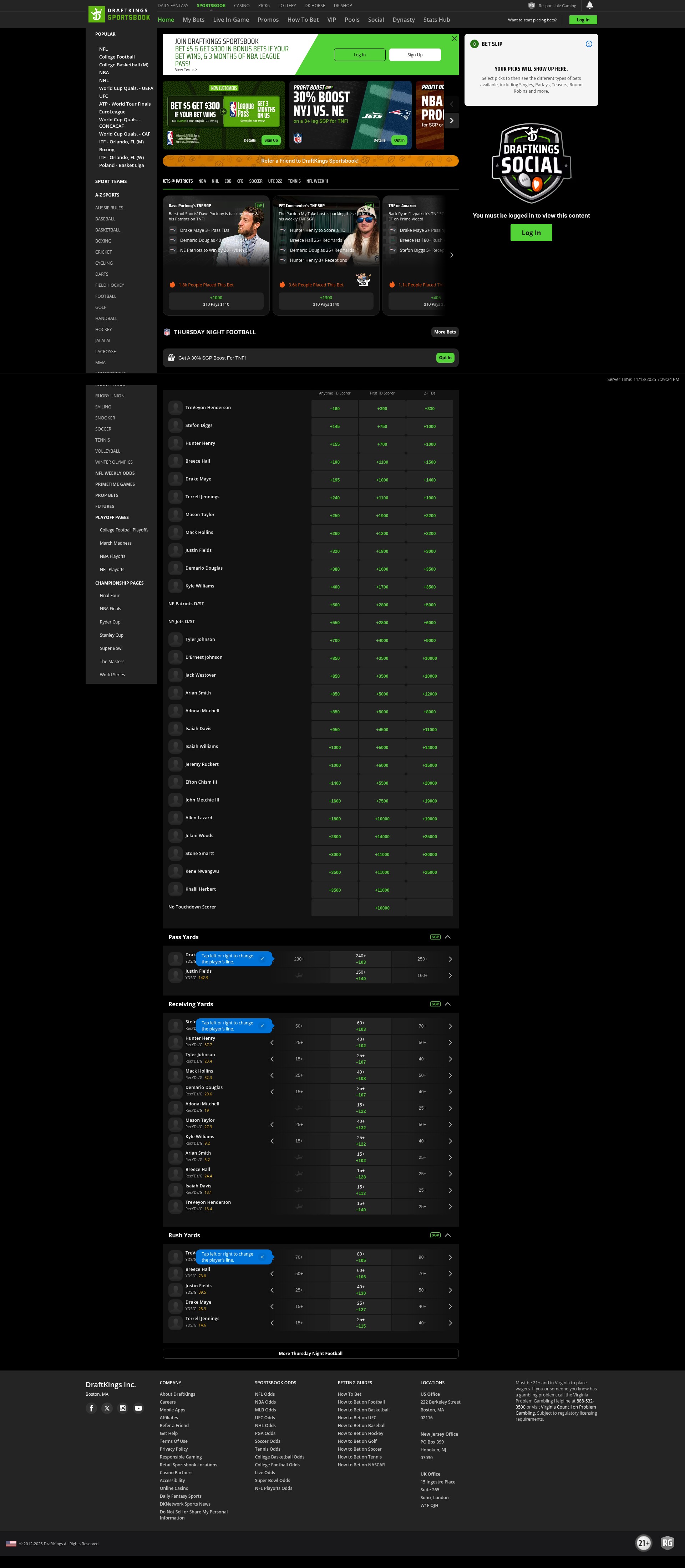Open My Bets in the main navigation
The image size is (685, 1568).
[194, 20]
